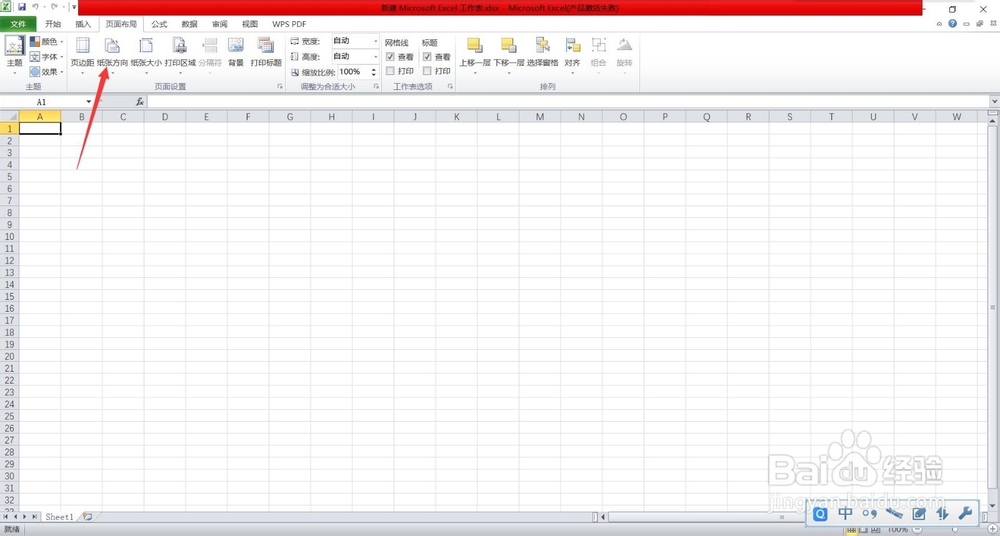The image size is (1000, 536).
Task: Open the File (文件) tab
Action: click(x=18, y=24)
